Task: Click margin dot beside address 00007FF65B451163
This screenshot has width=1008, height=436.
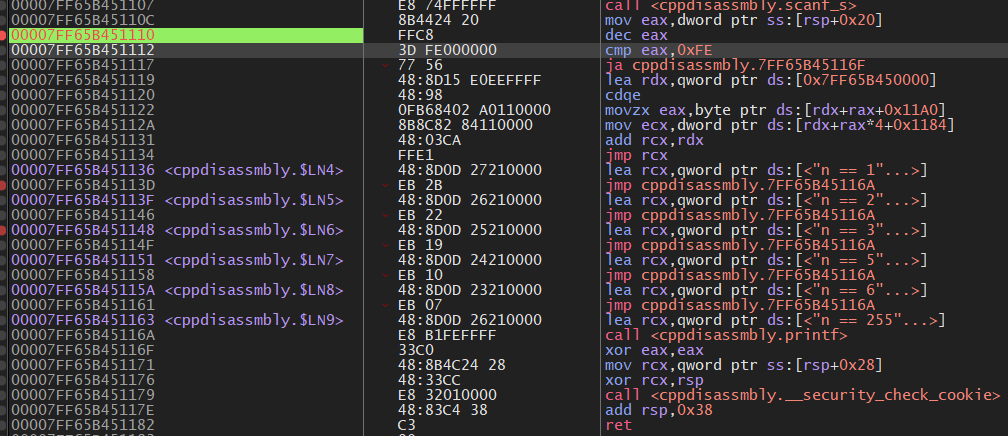Action: (x=4, y=320)
